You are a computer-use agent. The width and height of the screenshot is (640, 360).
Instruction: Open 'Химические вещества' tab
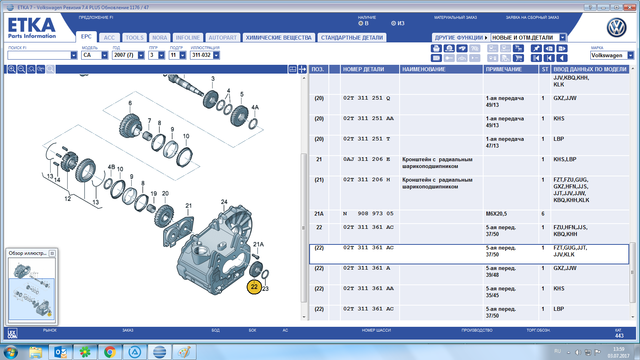[279, 38]
